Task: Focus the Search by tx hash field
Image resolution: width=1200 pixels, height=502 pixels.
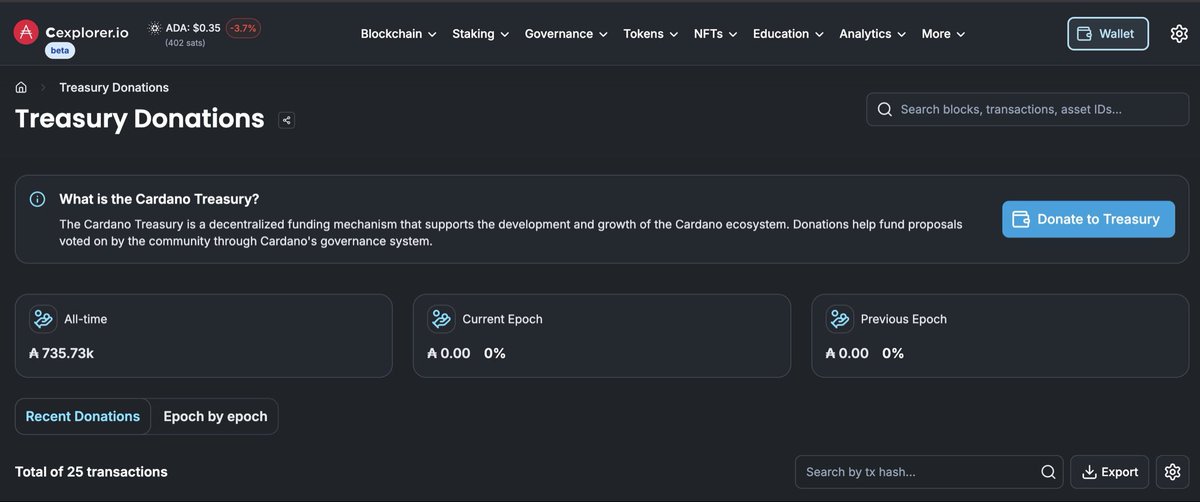Action: [930, 472]
